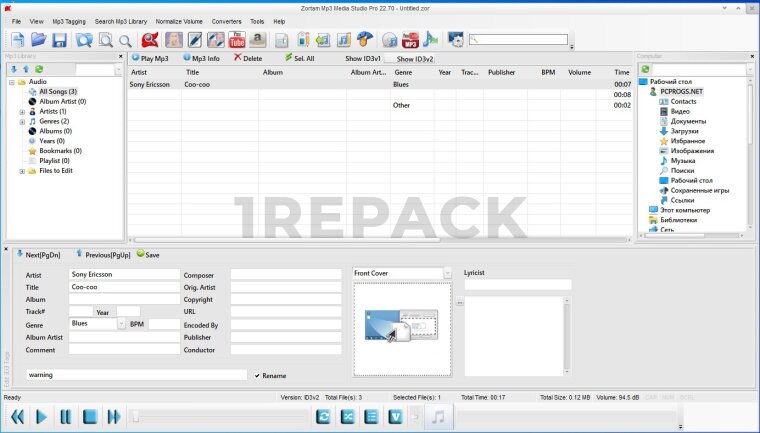Open the Mp3 Tagging menu
Screen dimensions: 760x433
(69, 21)
